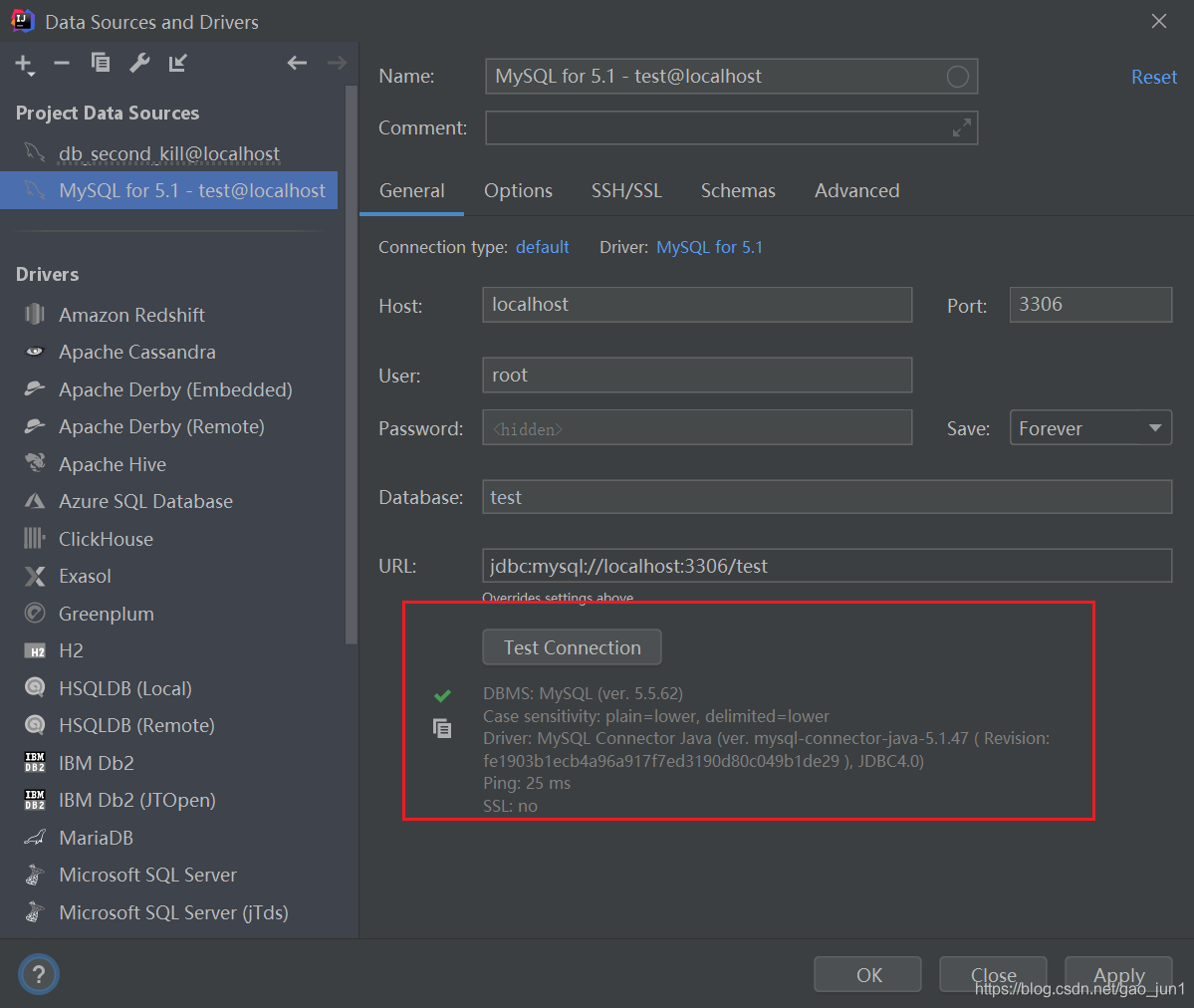Click the IntelliJ logo in the title bar

[22, 21]
